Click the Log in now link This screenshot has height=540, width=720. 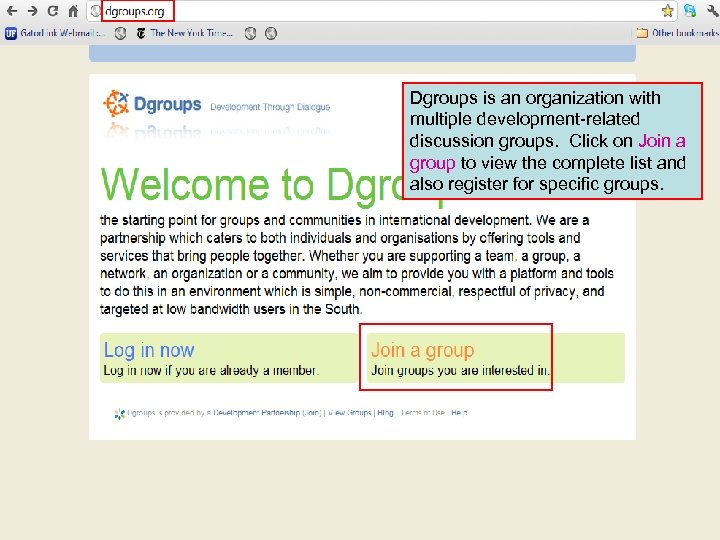[149, 350]
